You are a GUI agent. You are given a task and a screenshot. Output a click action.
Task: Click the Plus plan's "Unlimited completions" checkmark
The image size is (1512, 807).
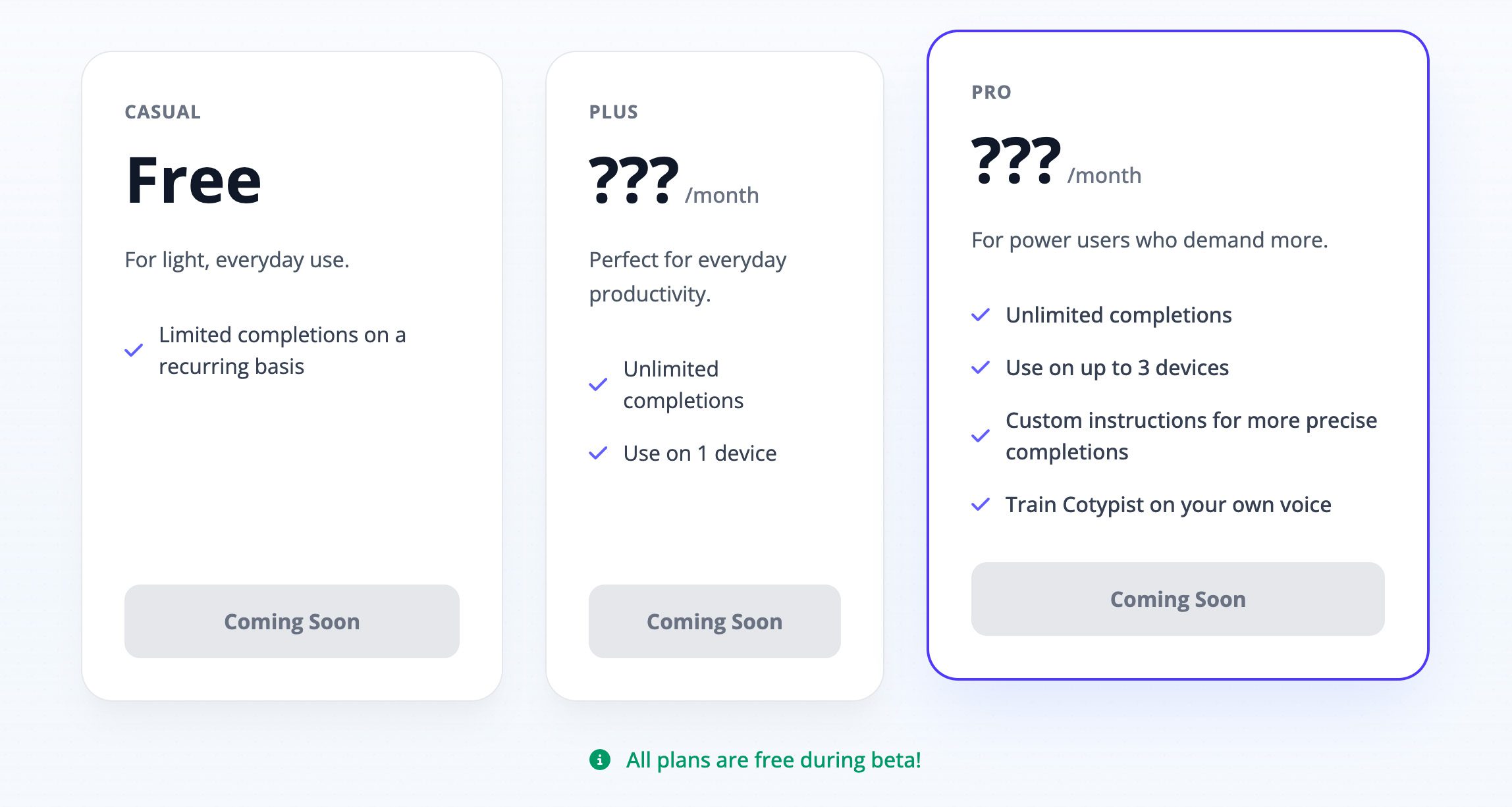tap(598, 384)
